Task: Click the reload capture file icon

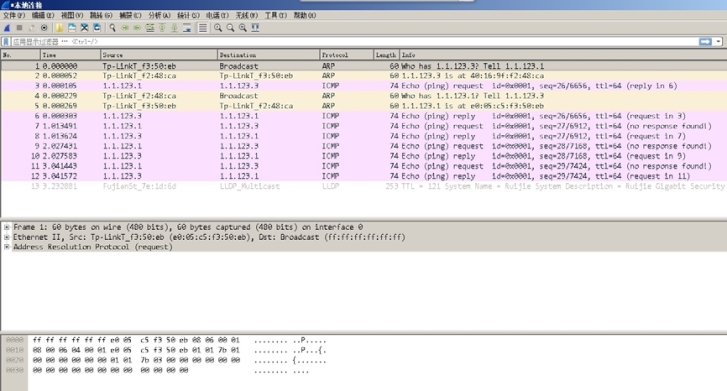Action: pos(97,28)
